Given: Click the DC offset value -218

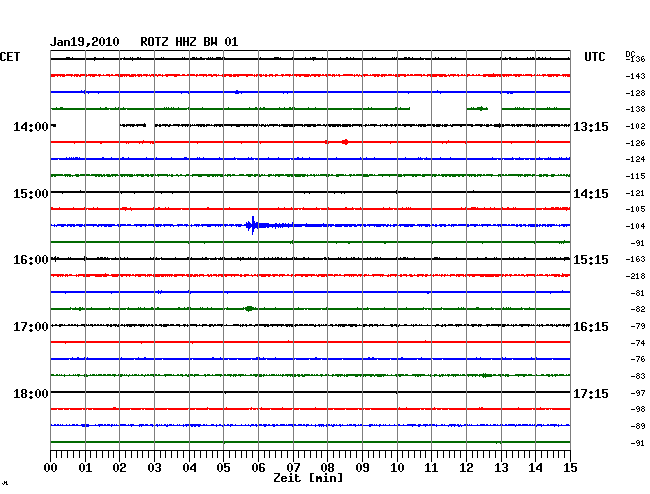Looking at the screenshot, I should point(635,276).
